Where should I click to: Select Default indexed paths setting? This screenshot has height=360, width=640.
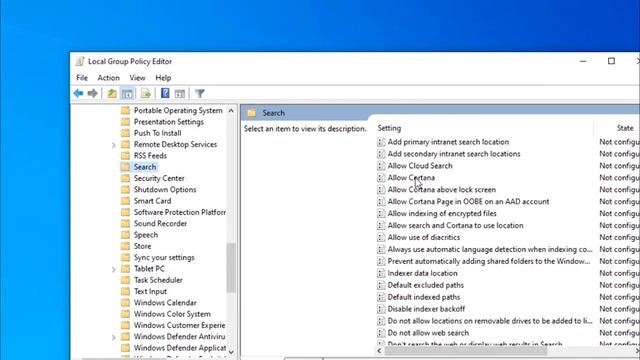click(424, 297)
